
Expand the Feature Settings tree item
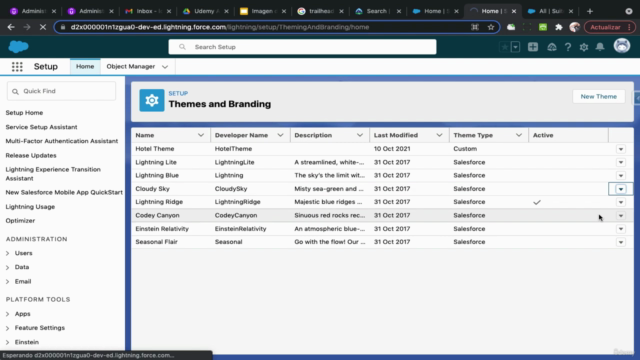tap(7, 328)
